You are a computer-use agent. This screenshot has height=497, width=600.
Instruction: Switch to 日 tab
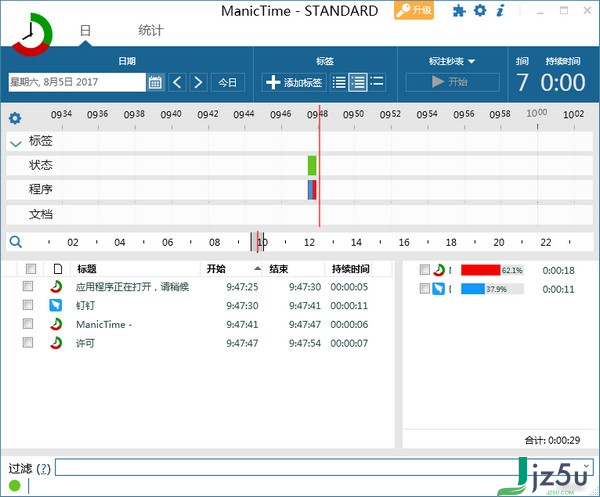pyautogui.click(x=85, y=31)
